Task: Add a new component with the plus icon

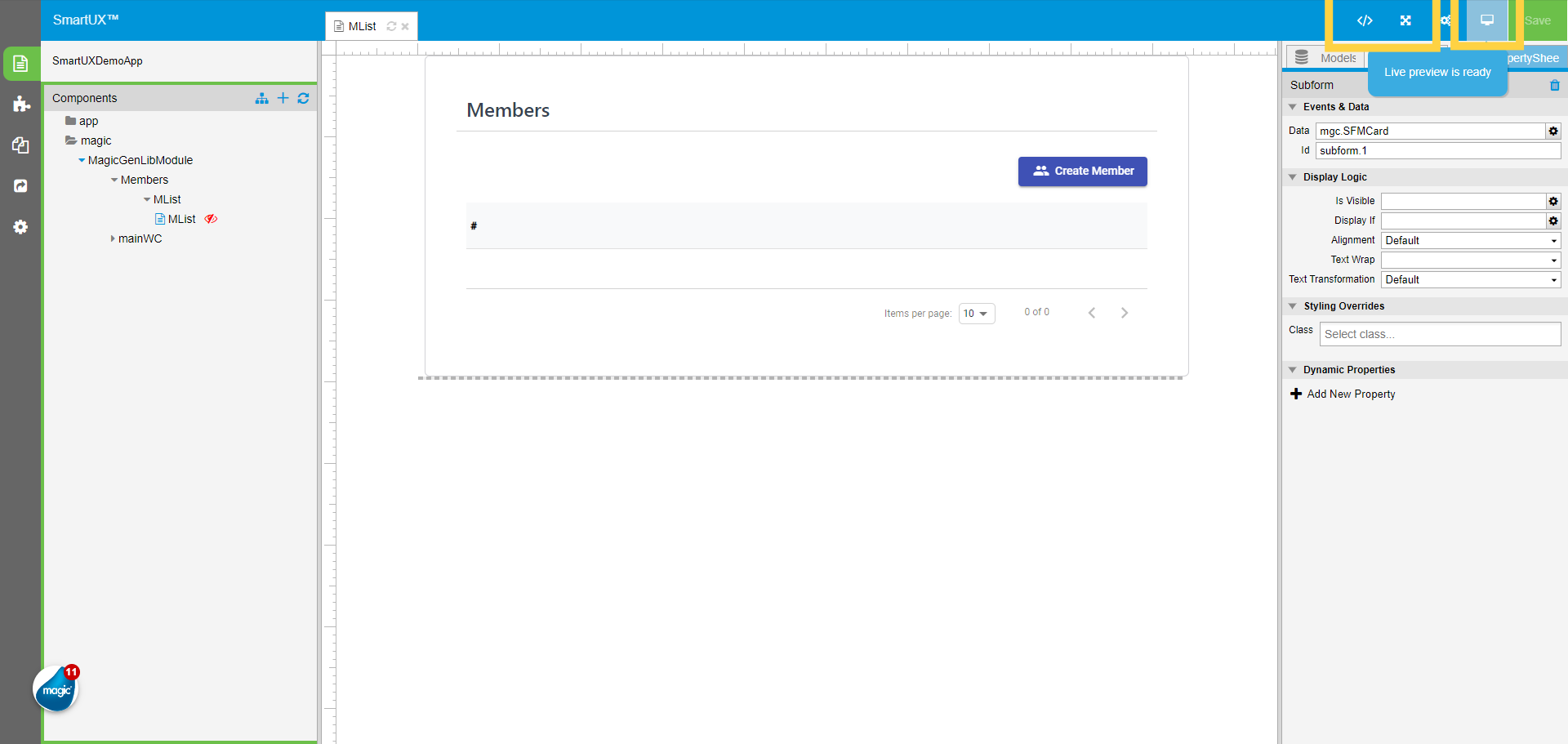Action: (x=283, y=98)
